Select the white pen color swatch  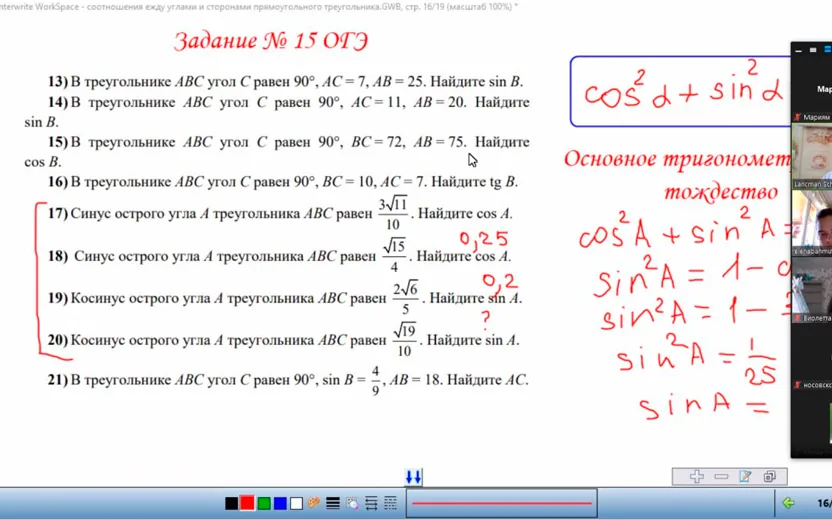(297, 503)
